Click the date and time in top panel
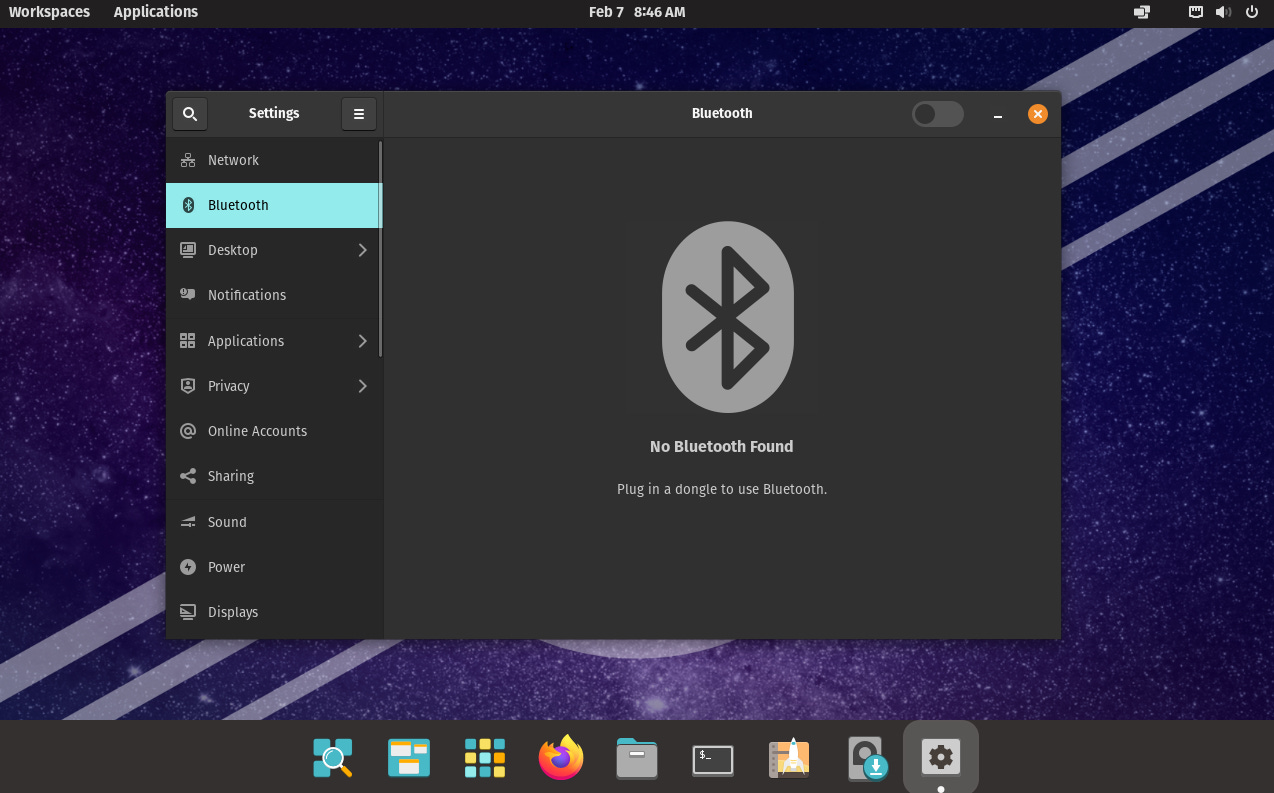1274x793 pixels. tap(637, 12)
